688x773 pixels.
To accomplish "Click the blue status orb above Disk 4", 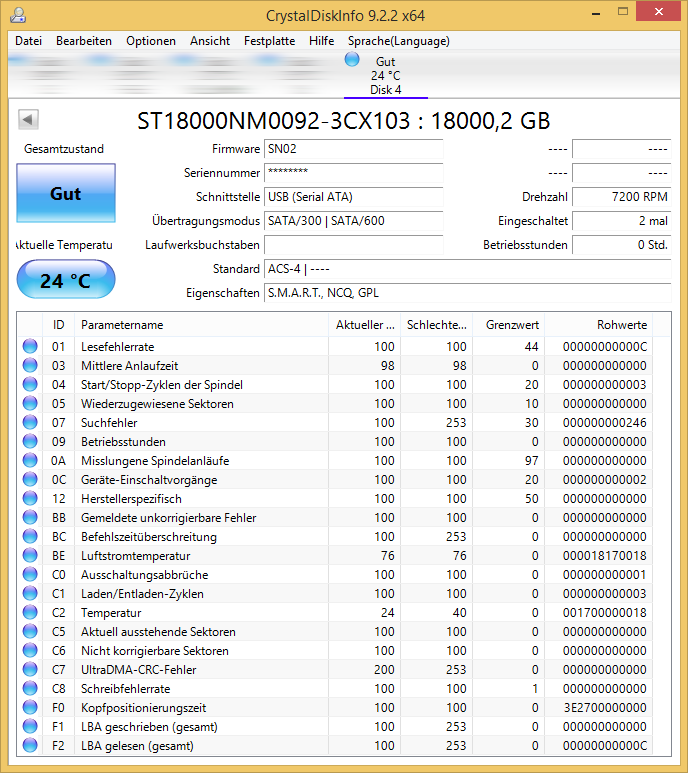I will click(352, 60).
